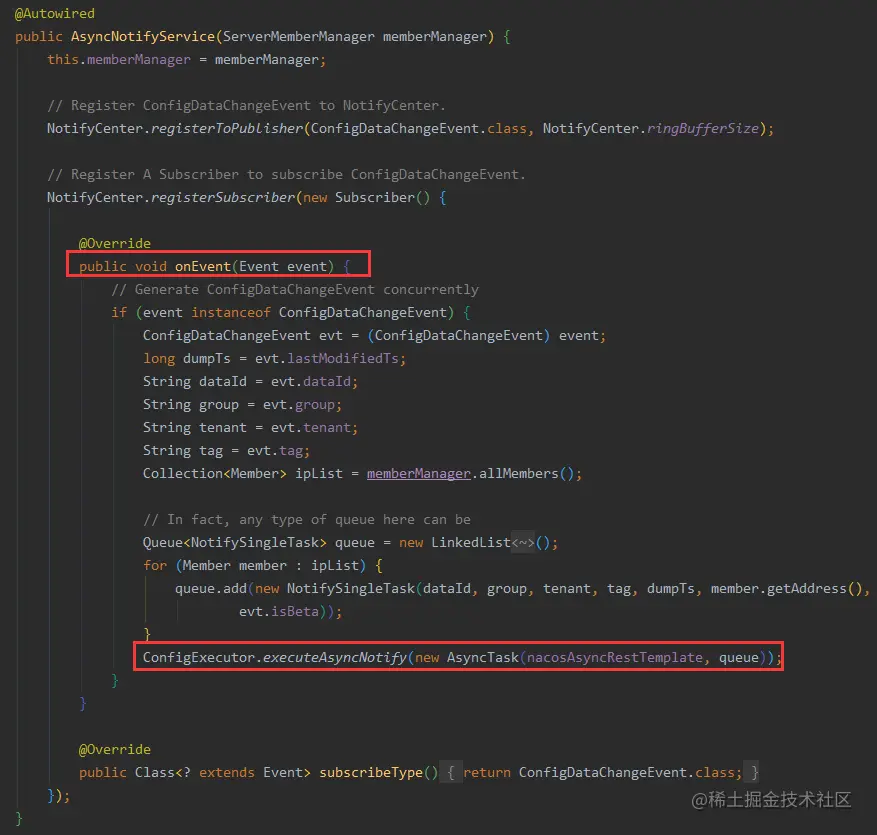Viewport: 877px width, 835px height.
Task: Click the nacosAsyncRestTemplate argument
Action: point(615,658)
